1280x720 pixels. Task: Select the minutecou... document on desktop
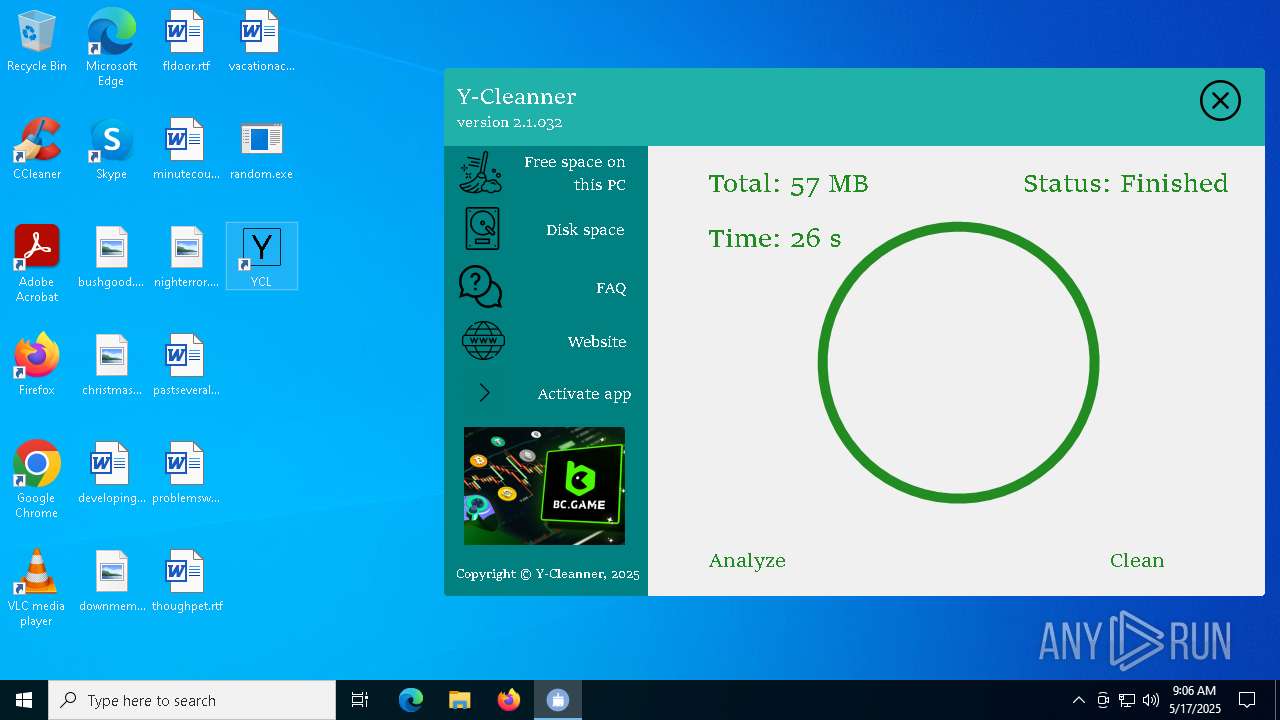(186, 150)
